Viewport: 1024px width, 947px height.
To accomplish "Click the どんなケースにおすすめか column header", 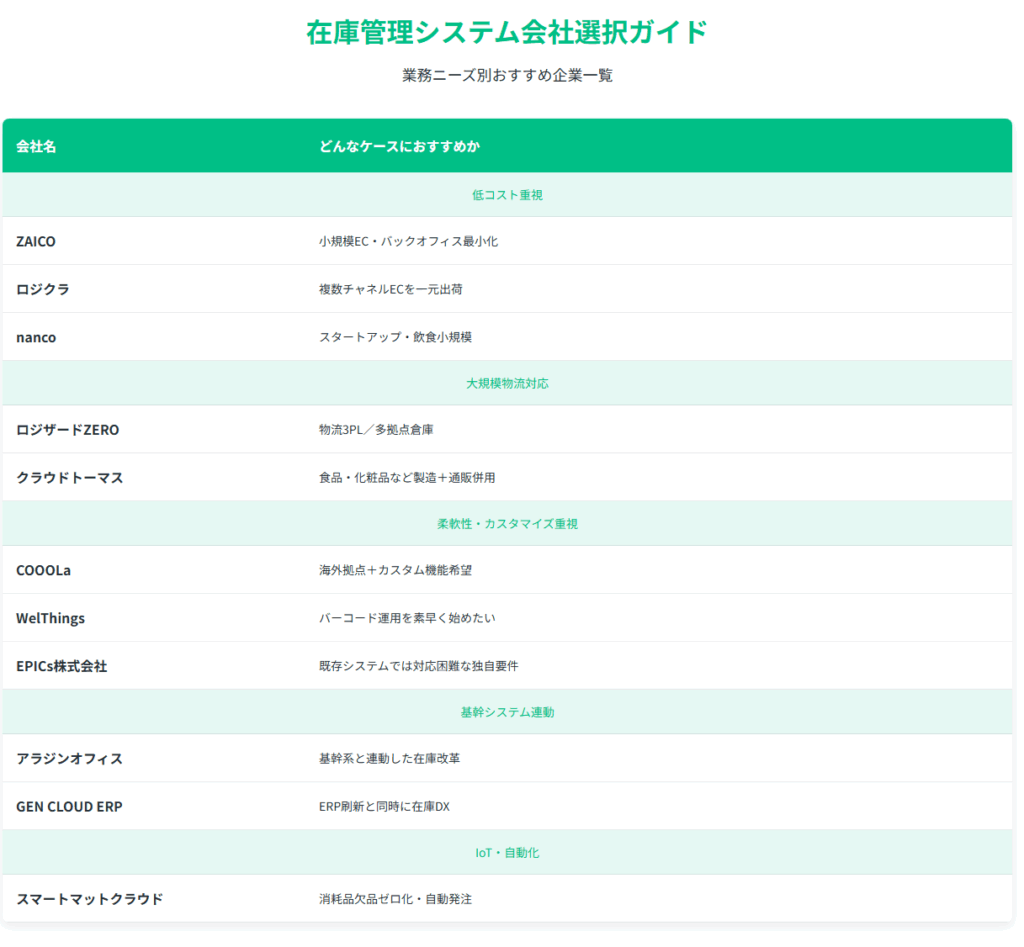I will point(399,147).
